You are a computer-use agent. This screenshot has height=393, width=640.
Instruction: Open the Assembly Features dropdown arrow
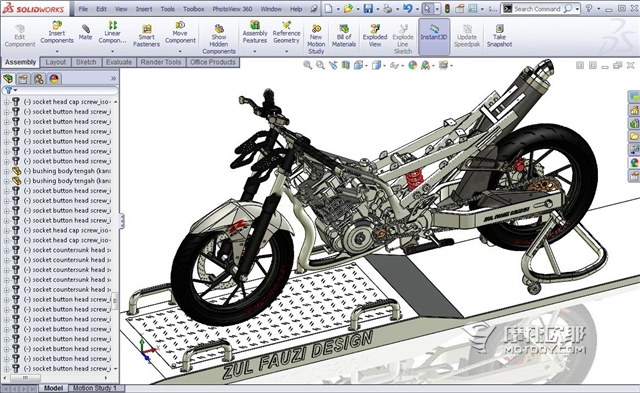tap(255, 51)
